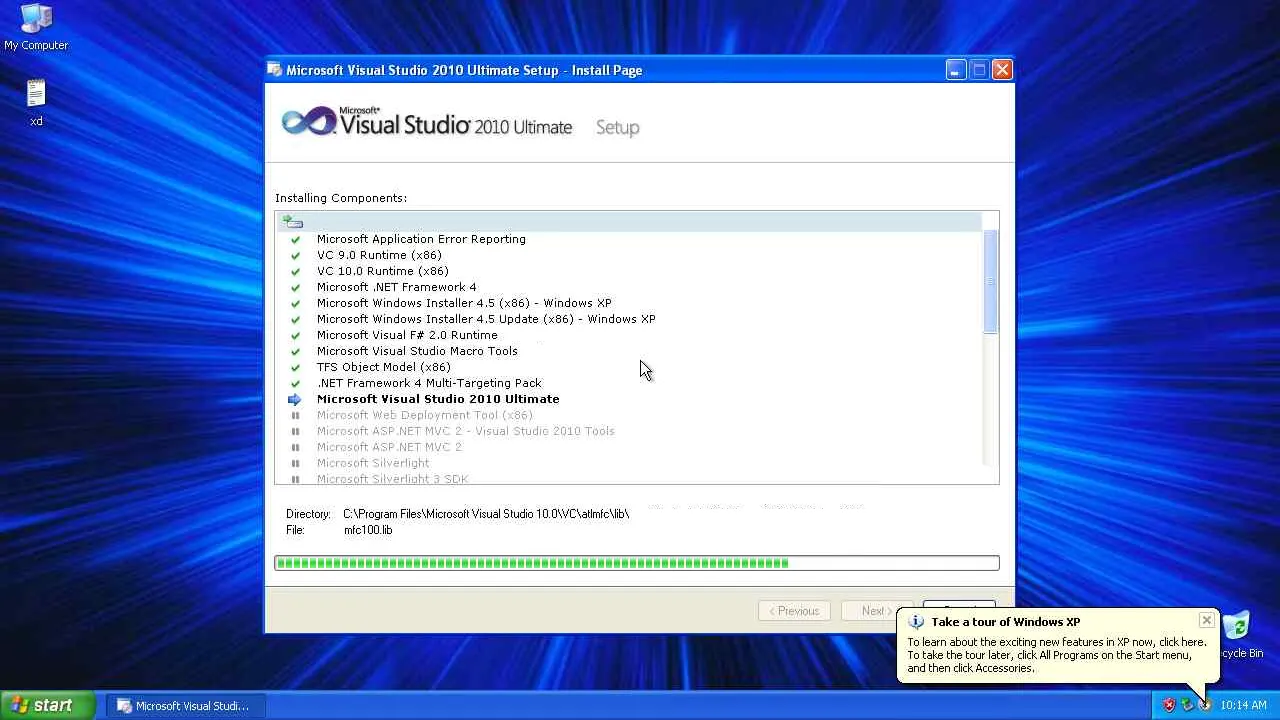
Task: Select "Microsoft Windows Installer 4.5 (x86) - Windows XP"
Action: coord(464,304)
